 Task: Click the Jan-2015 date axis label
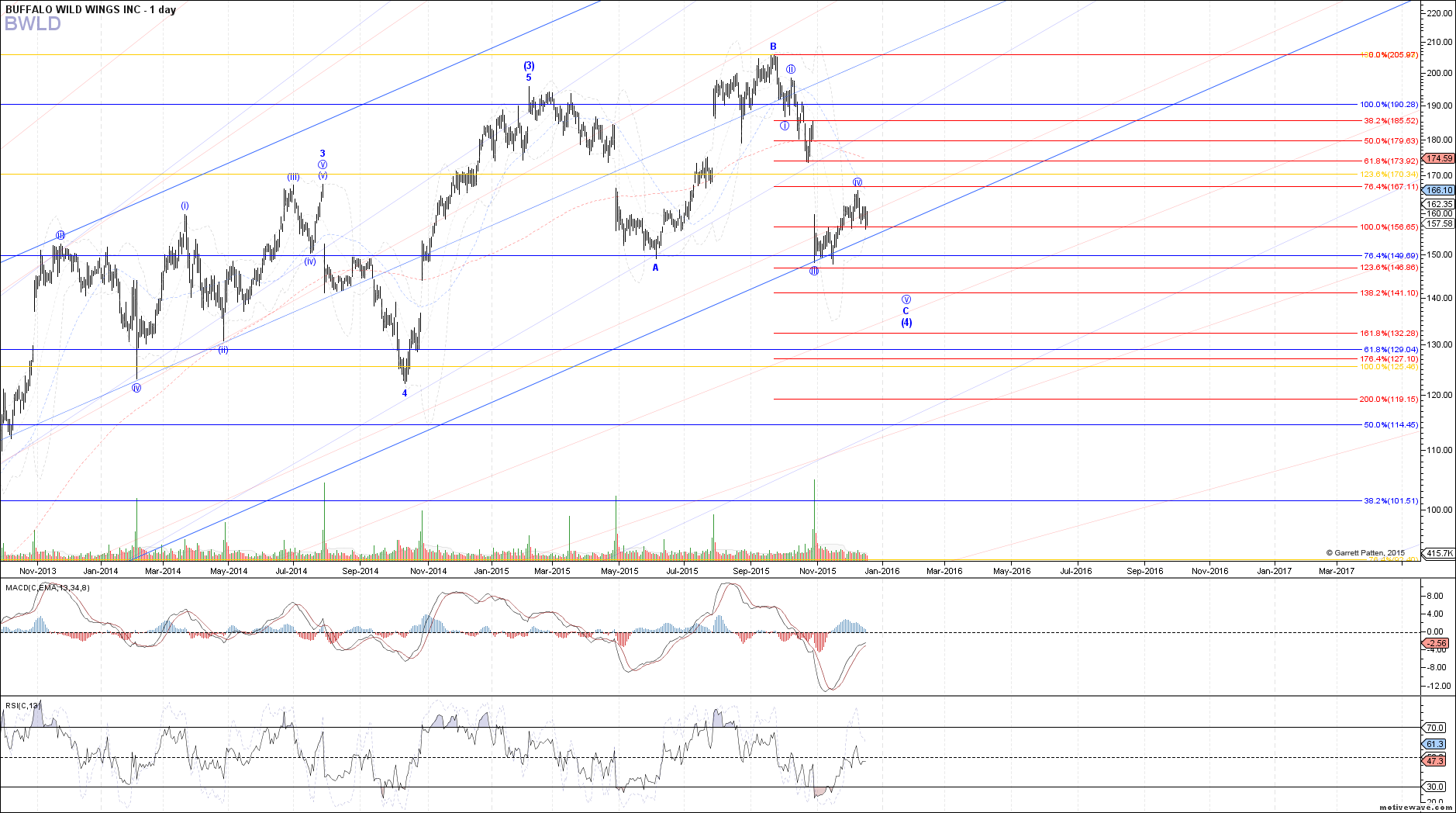[492, 571]
